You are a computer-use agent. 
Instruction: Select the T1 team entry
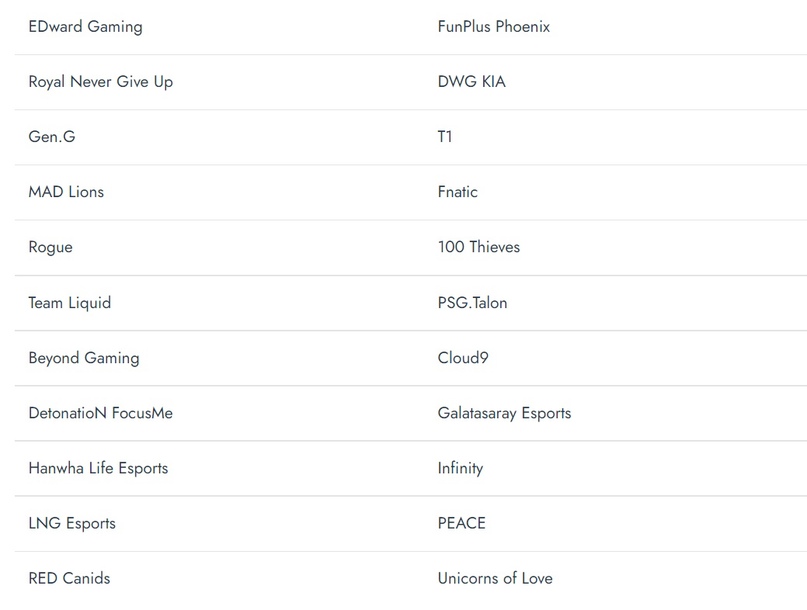pos(445,137)
